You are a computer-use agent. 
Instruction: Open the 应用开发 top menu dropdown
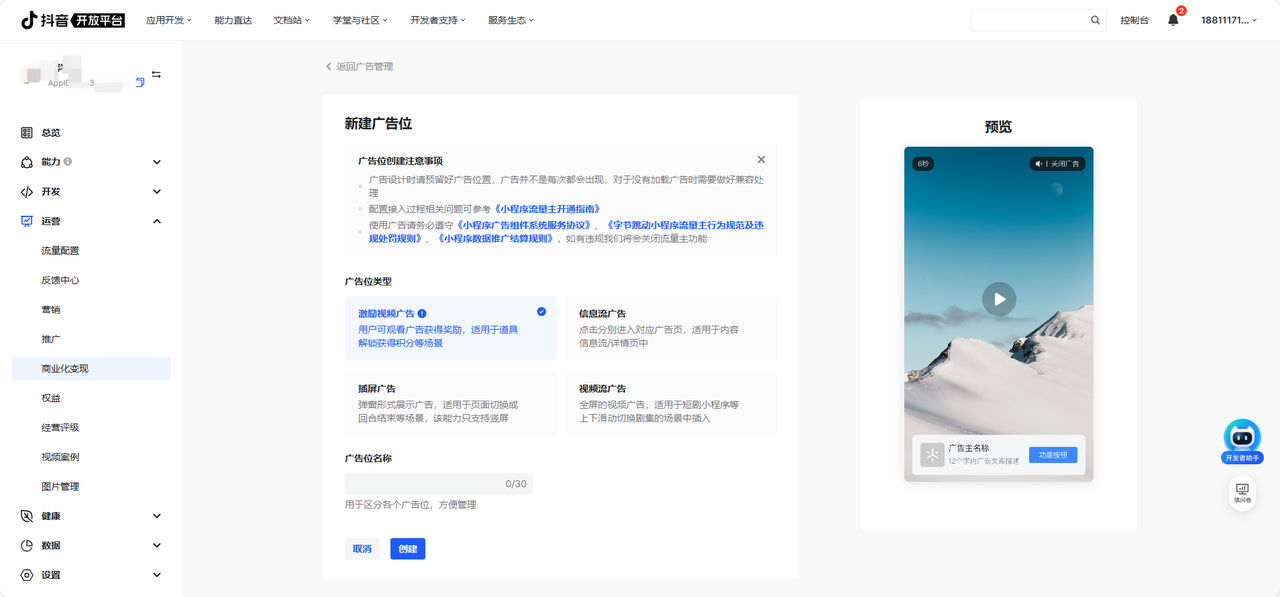pyautogui.click(x=168, y=20)
